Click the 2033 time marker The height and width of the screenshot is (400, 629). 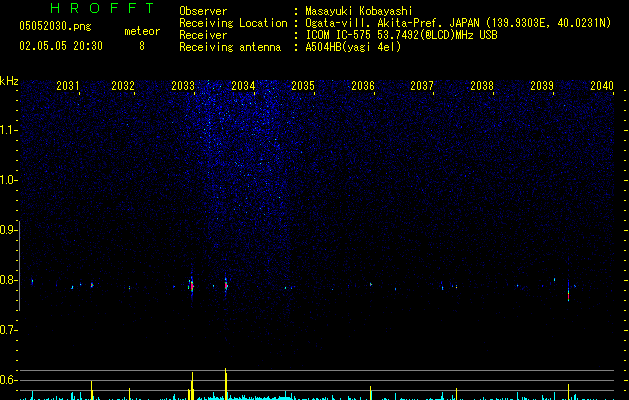(183, 86)
